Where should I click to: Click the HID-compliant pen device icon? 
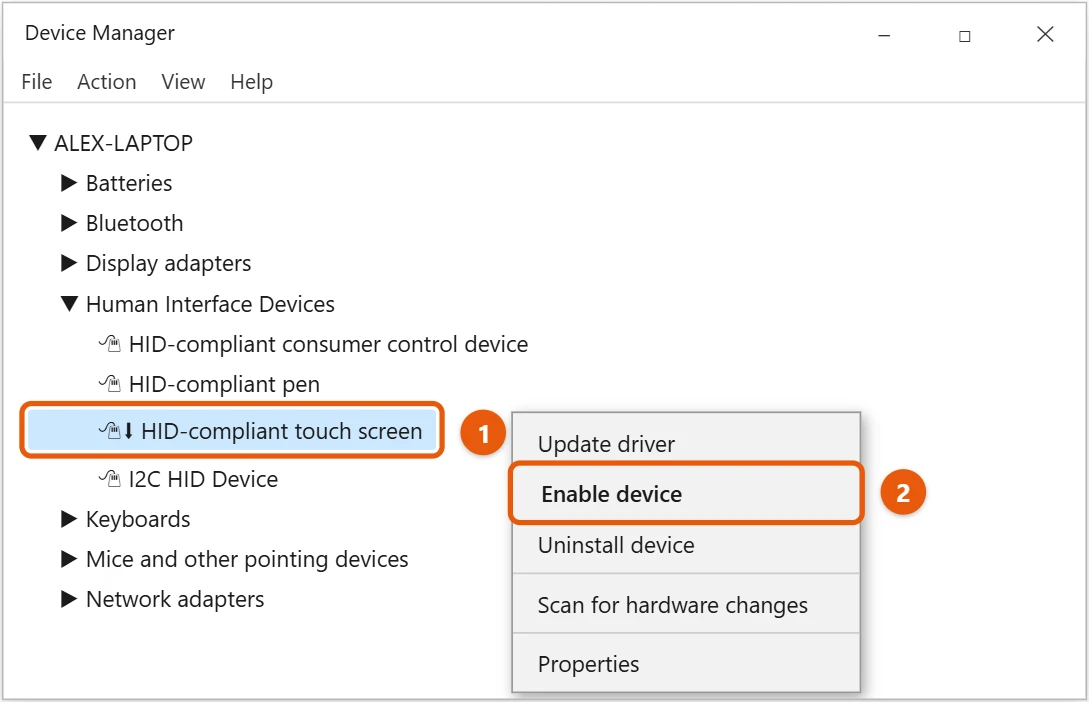pos(110,384)
